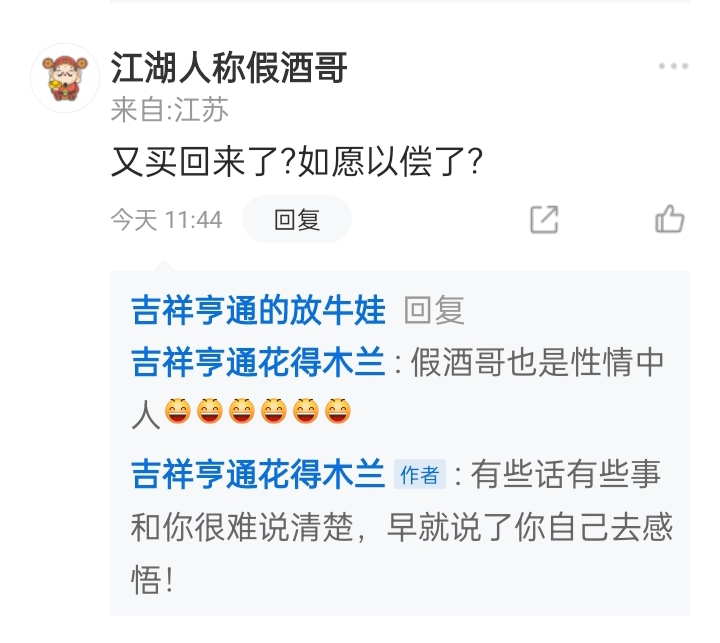Screen dimensions: 720x643
Task: Open 吉祥亨通花得木兰 link beside 作者 badge
Action: pyautogui.click(x=258, y=474)
